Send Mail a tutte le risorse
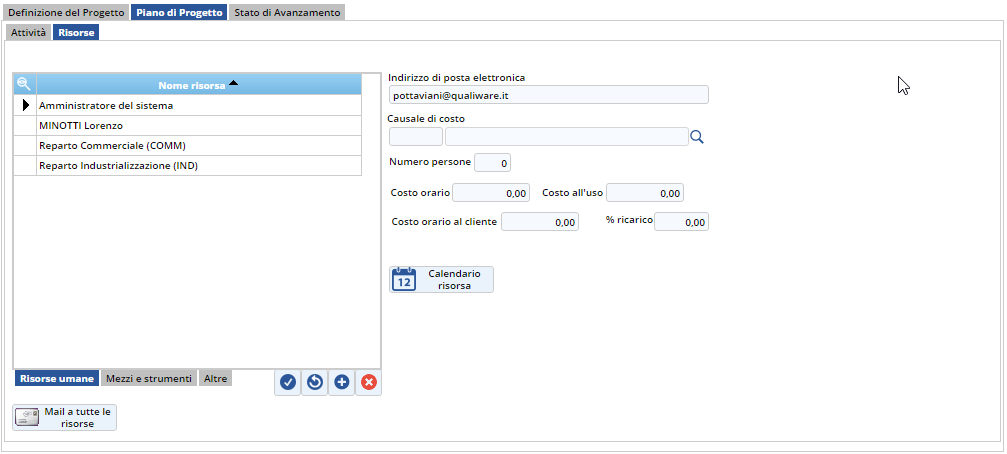The height and width of the screenshot is (454, 1007). tap(65, 417)
